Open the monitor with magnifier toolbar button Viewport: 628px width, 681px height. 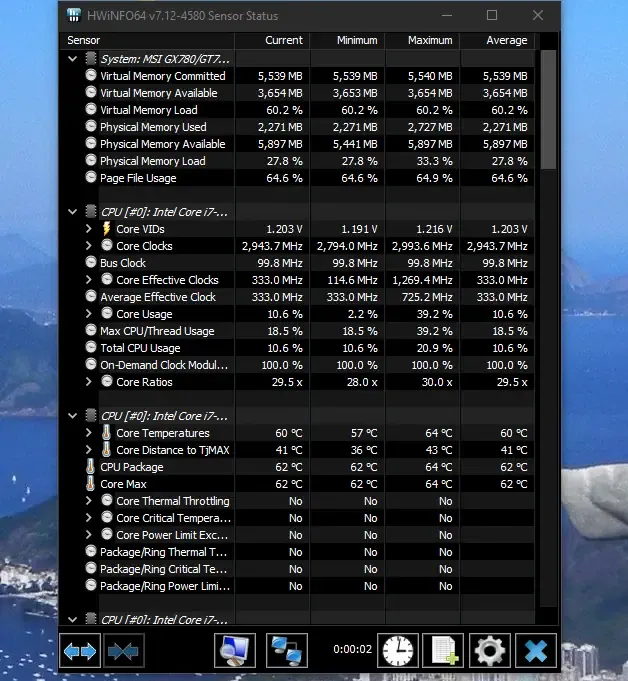tap(235, 650)
